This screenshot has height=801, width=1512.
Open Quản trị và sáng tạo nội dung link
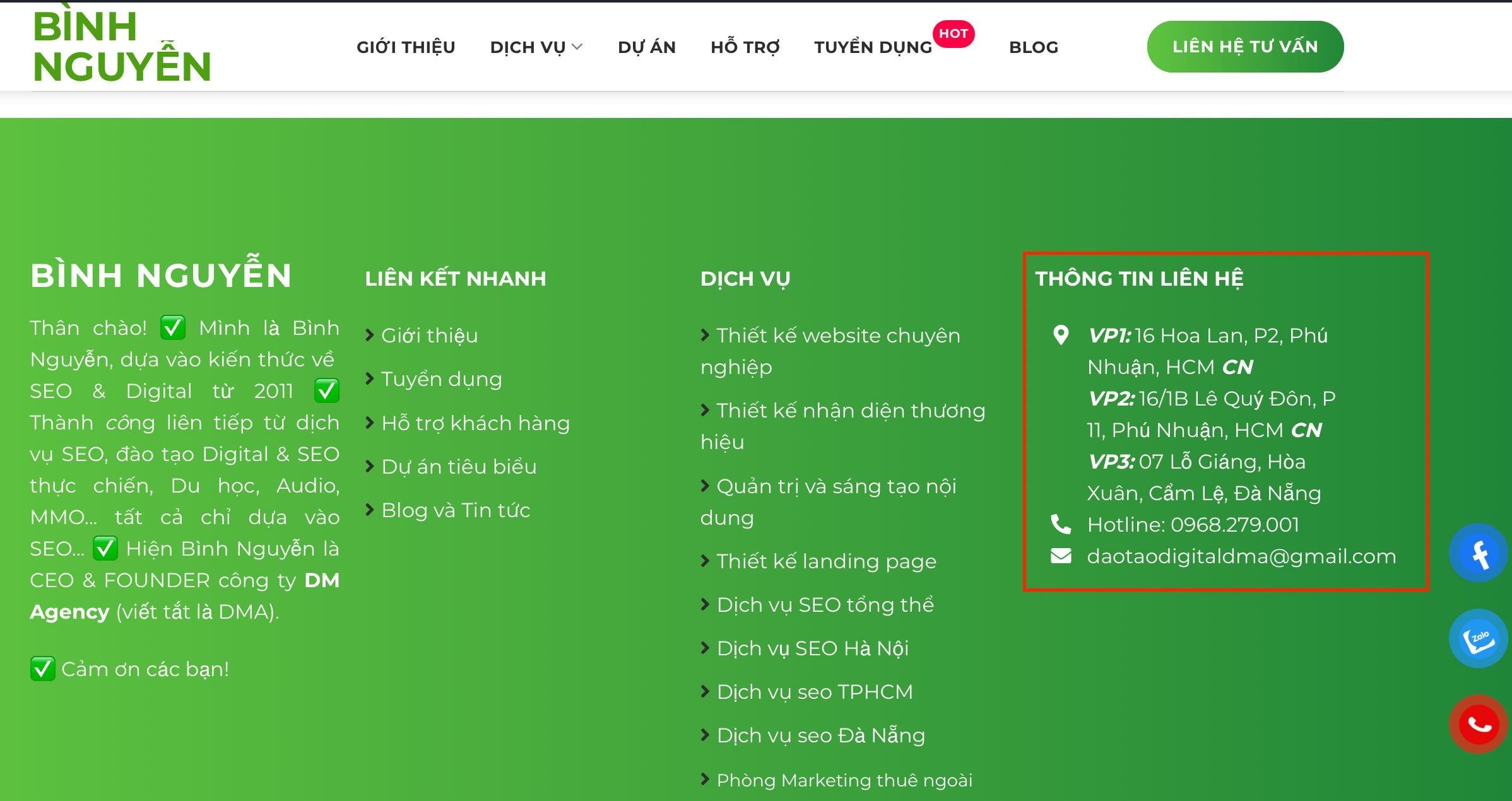click(x=829, y=501)
